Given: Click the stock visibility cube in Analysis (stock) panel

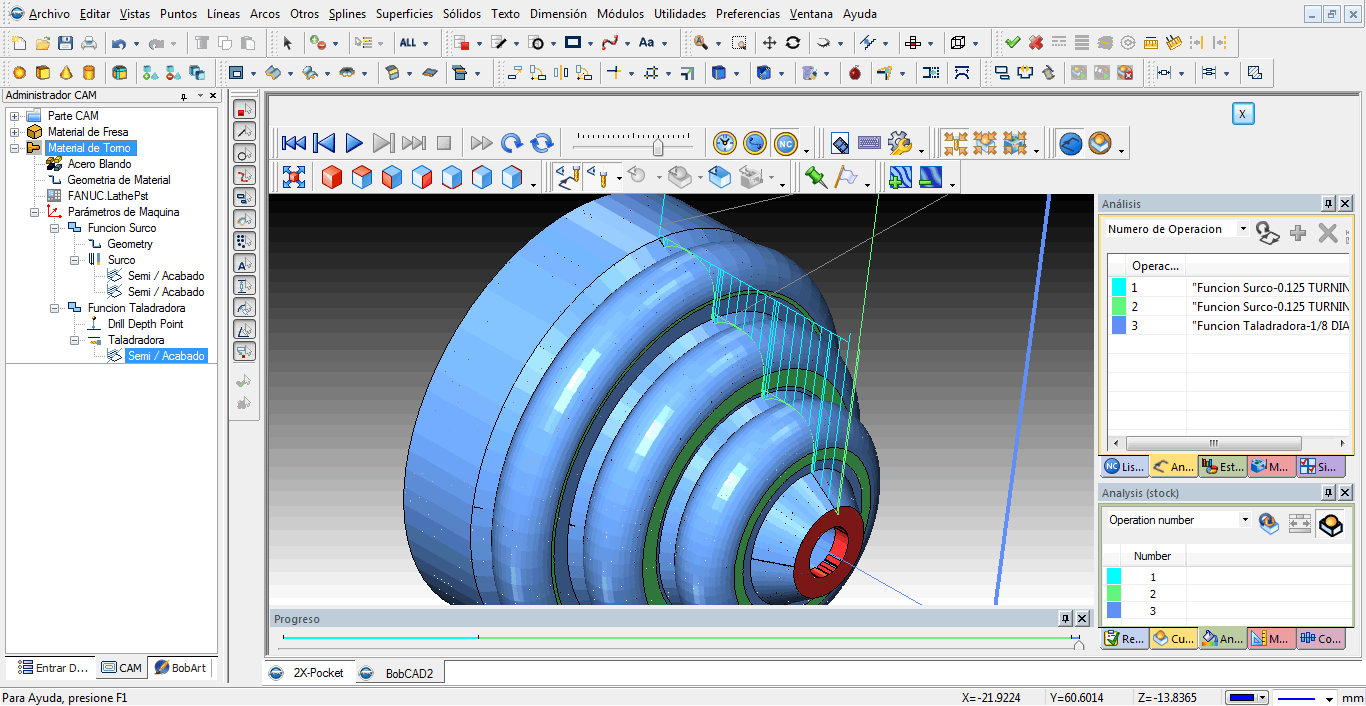Looking at the screenshot, I should (x=1330, y=522).
